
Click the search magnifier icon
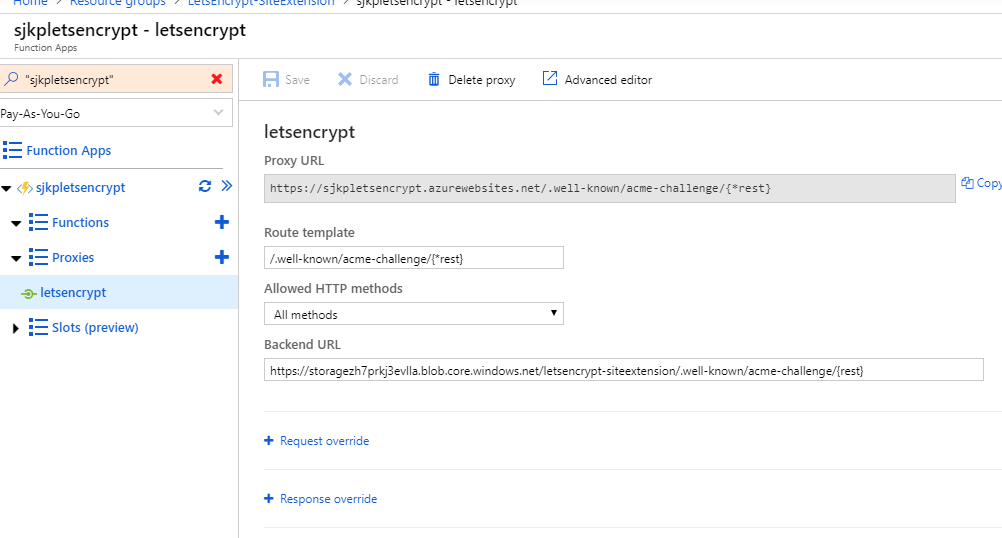tap(11, 79)
